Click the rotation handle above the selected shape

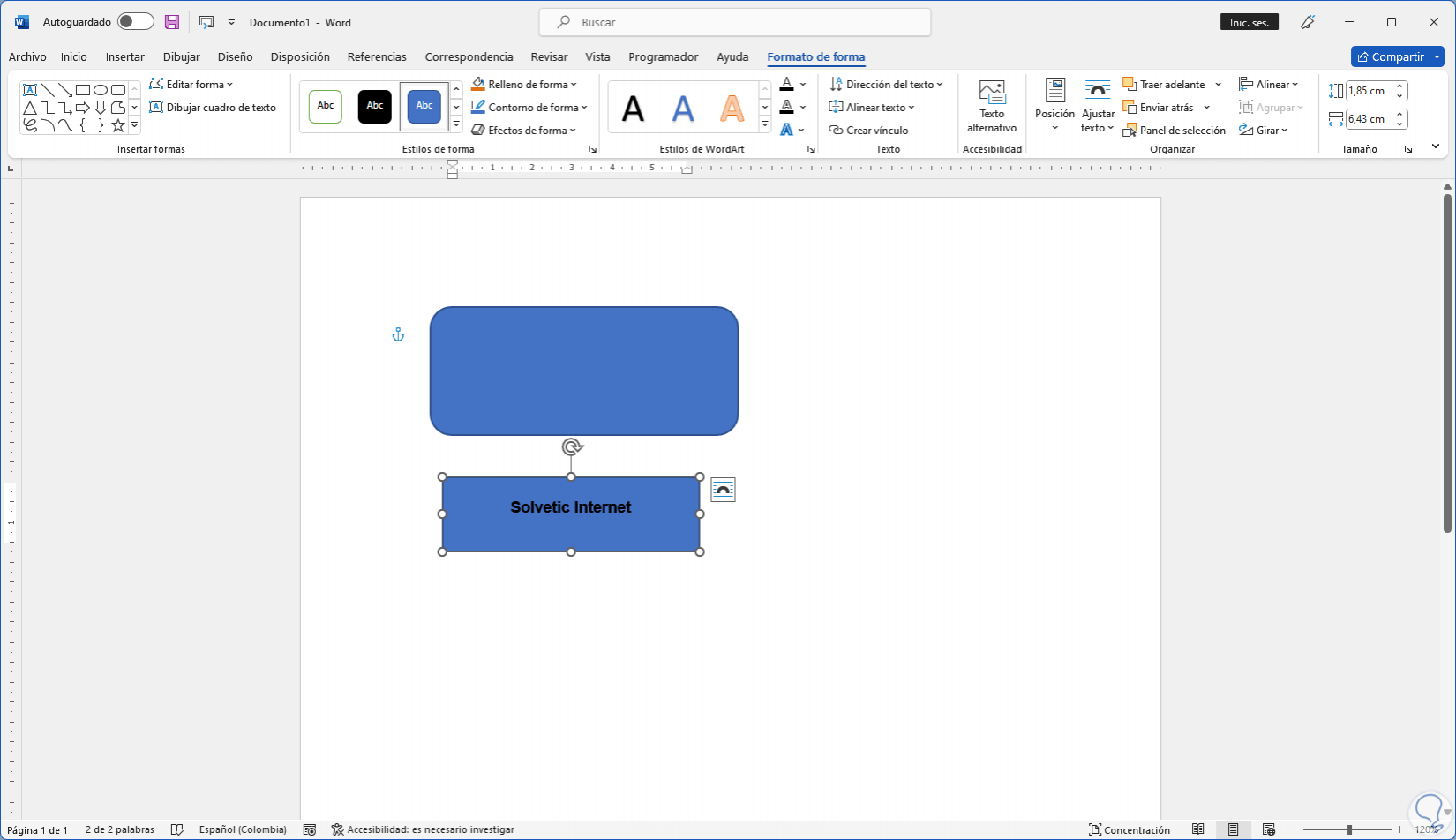[572, 447]
